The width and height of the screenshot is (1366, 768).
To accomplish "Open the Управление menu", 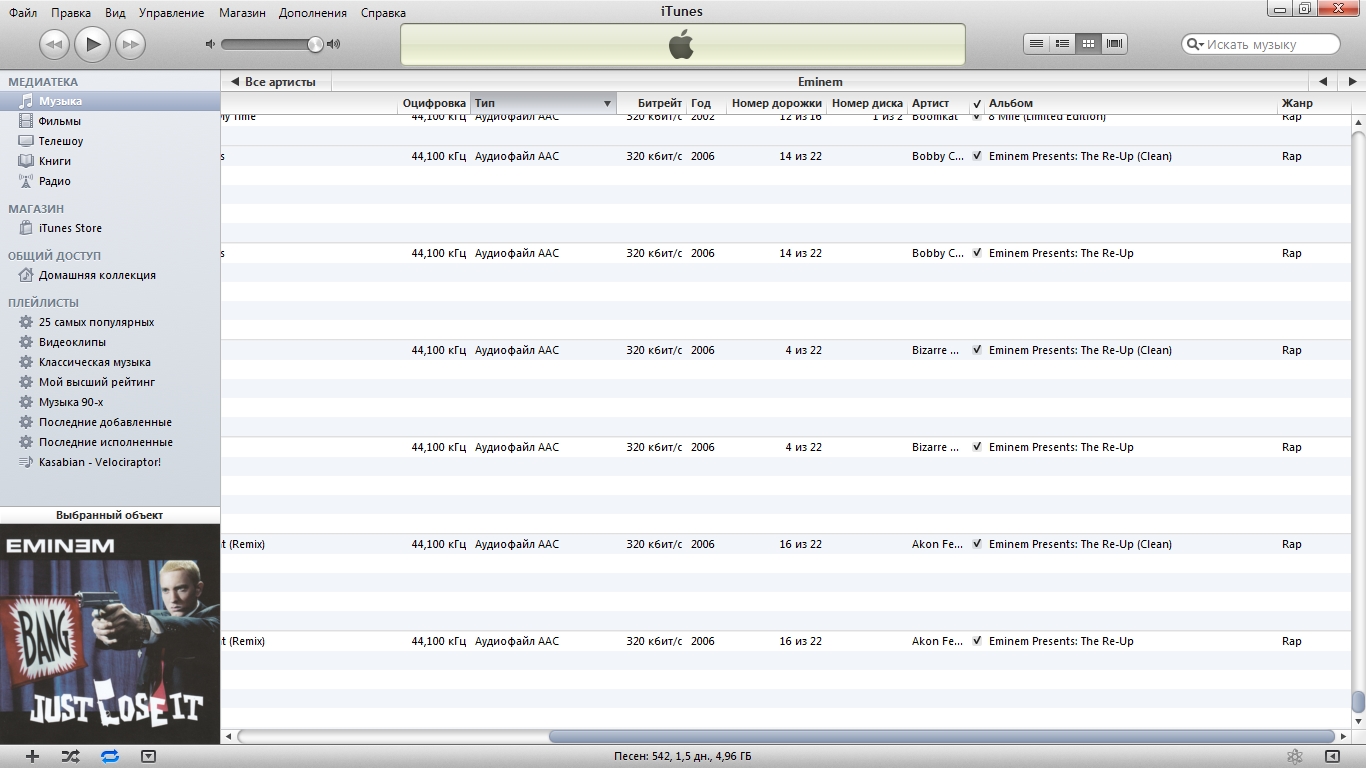I will 172,13.
